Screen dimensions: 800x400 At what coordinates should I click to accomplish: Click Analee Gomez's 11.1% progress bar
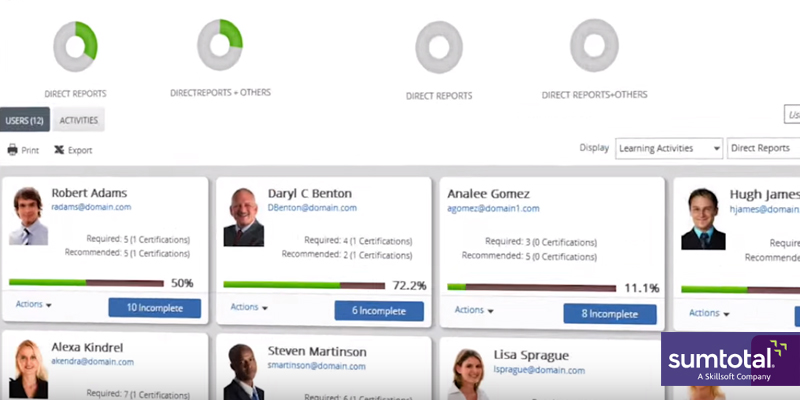pos(532,288)
